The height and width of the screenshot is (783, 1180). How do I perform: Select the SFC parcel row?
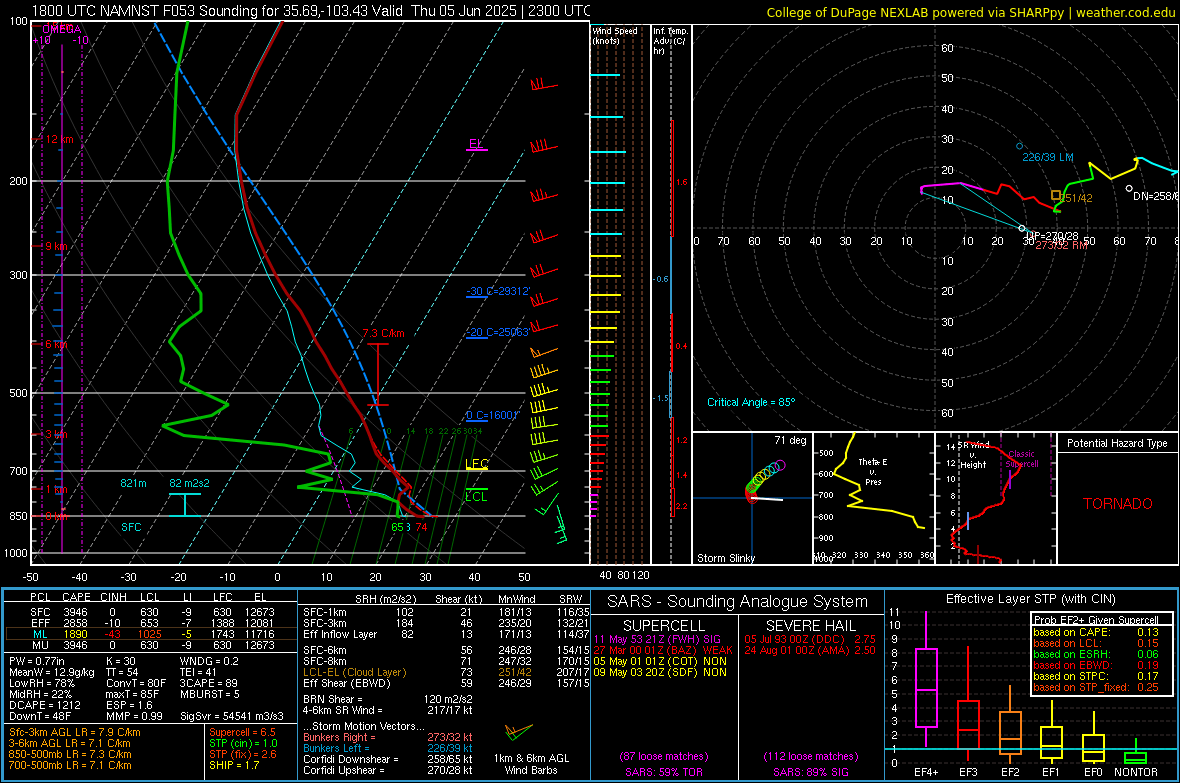[151, 612]
